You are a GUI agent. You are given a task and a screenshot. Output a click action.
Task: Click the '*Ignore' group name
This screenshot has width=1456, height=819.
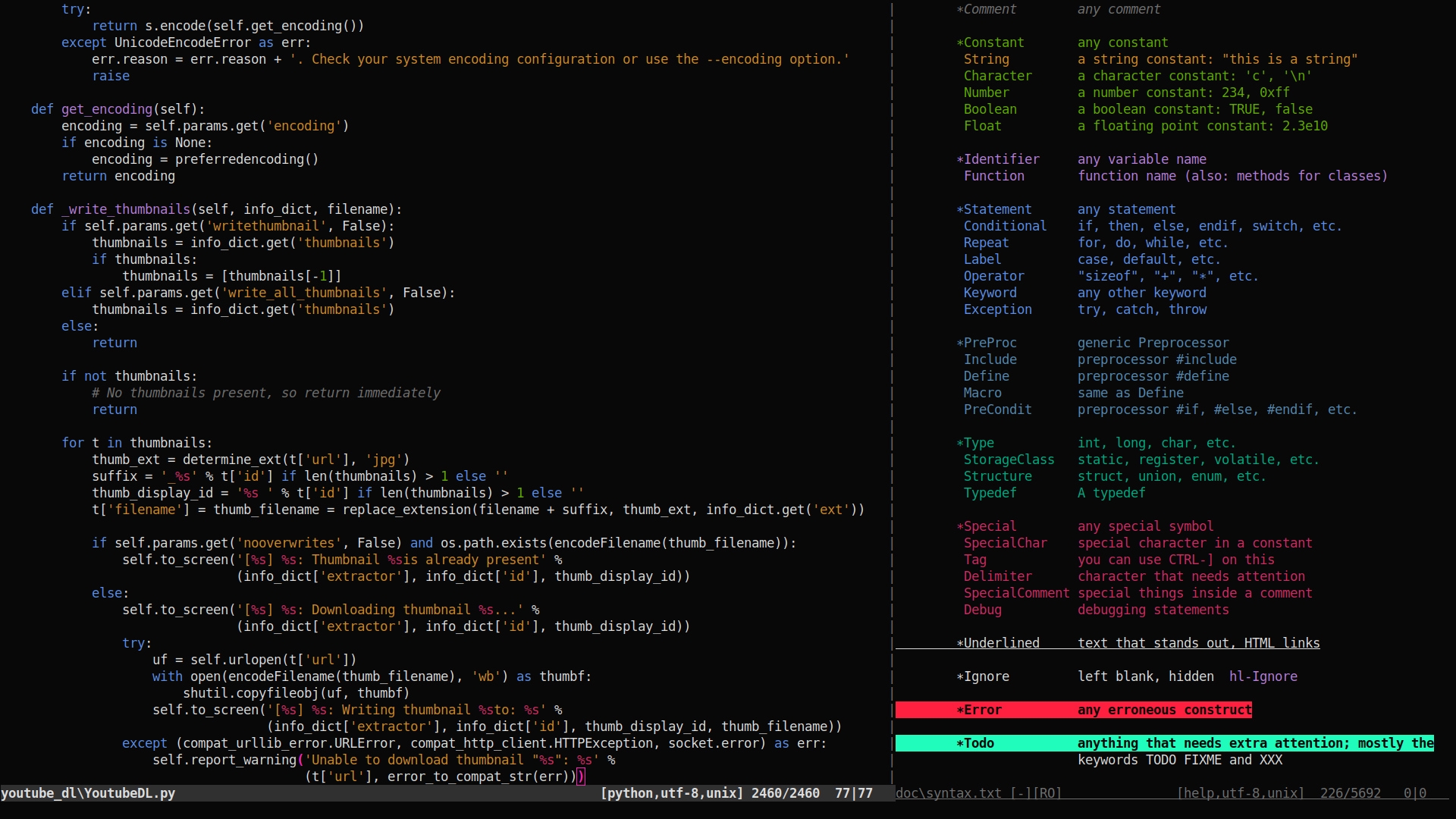point(982,676)
